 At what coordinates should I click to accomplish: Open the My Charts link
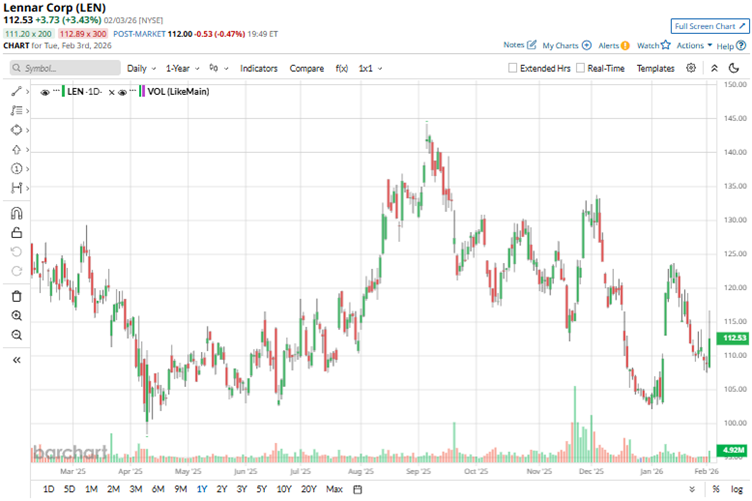(x=560, y=46)
